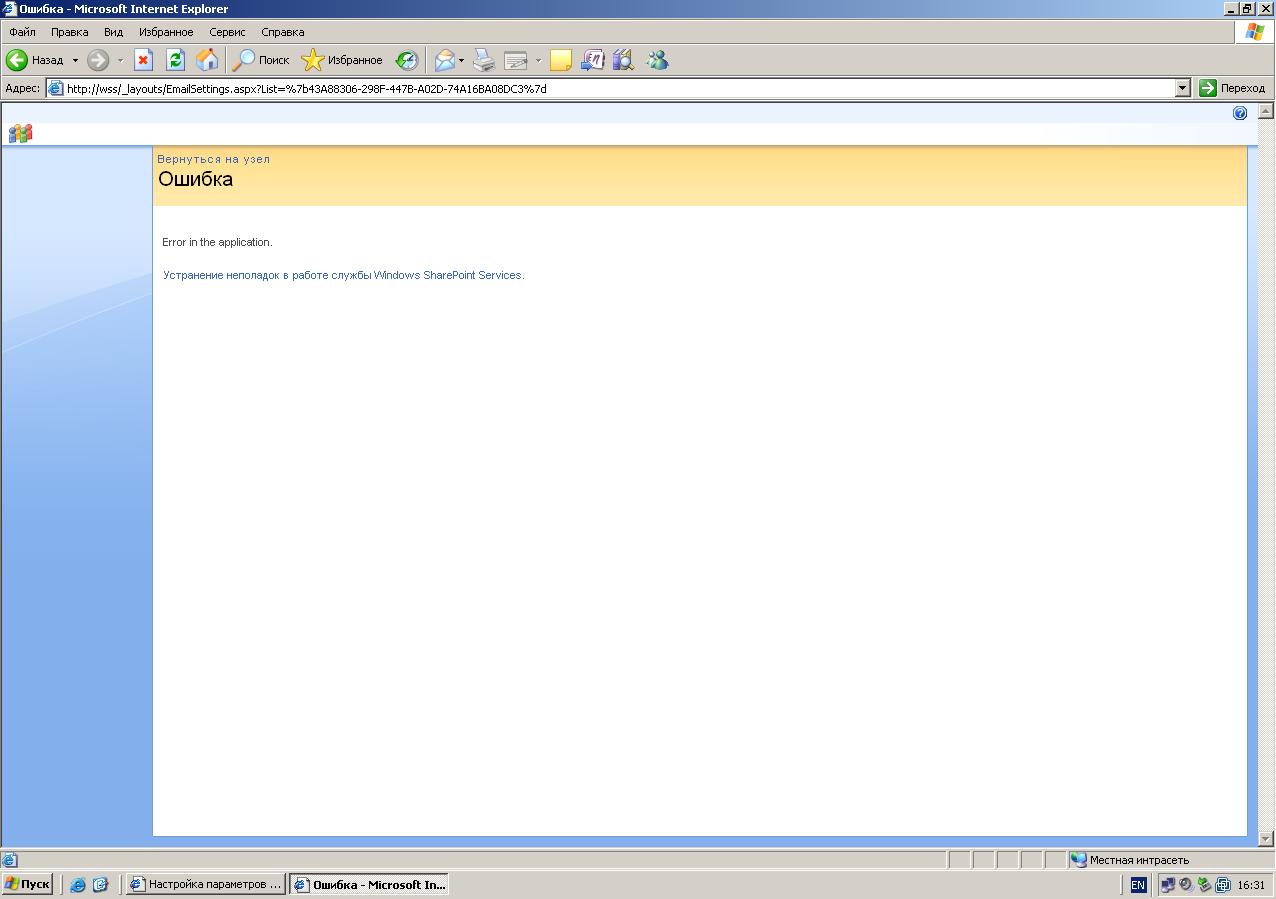1276x899 pixels.
Task: Click the Ошибка page heading
Action: point(196,179)
